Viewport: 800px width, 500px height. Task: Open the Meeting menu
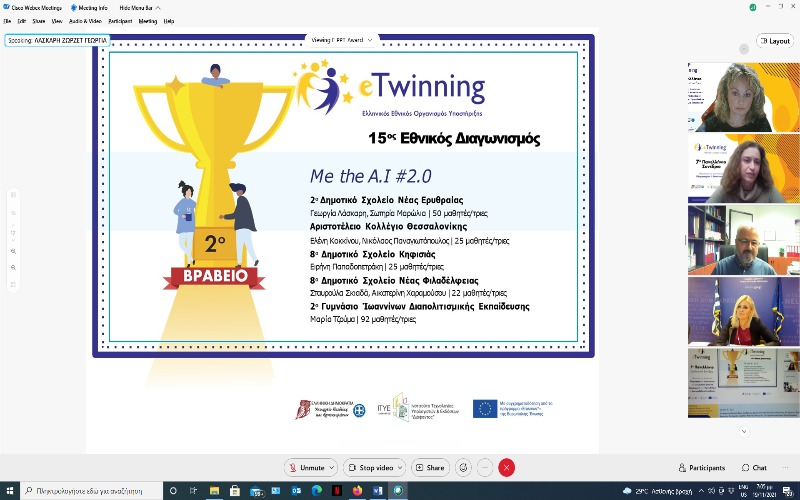pyautogui.click(x=148, y=21)
